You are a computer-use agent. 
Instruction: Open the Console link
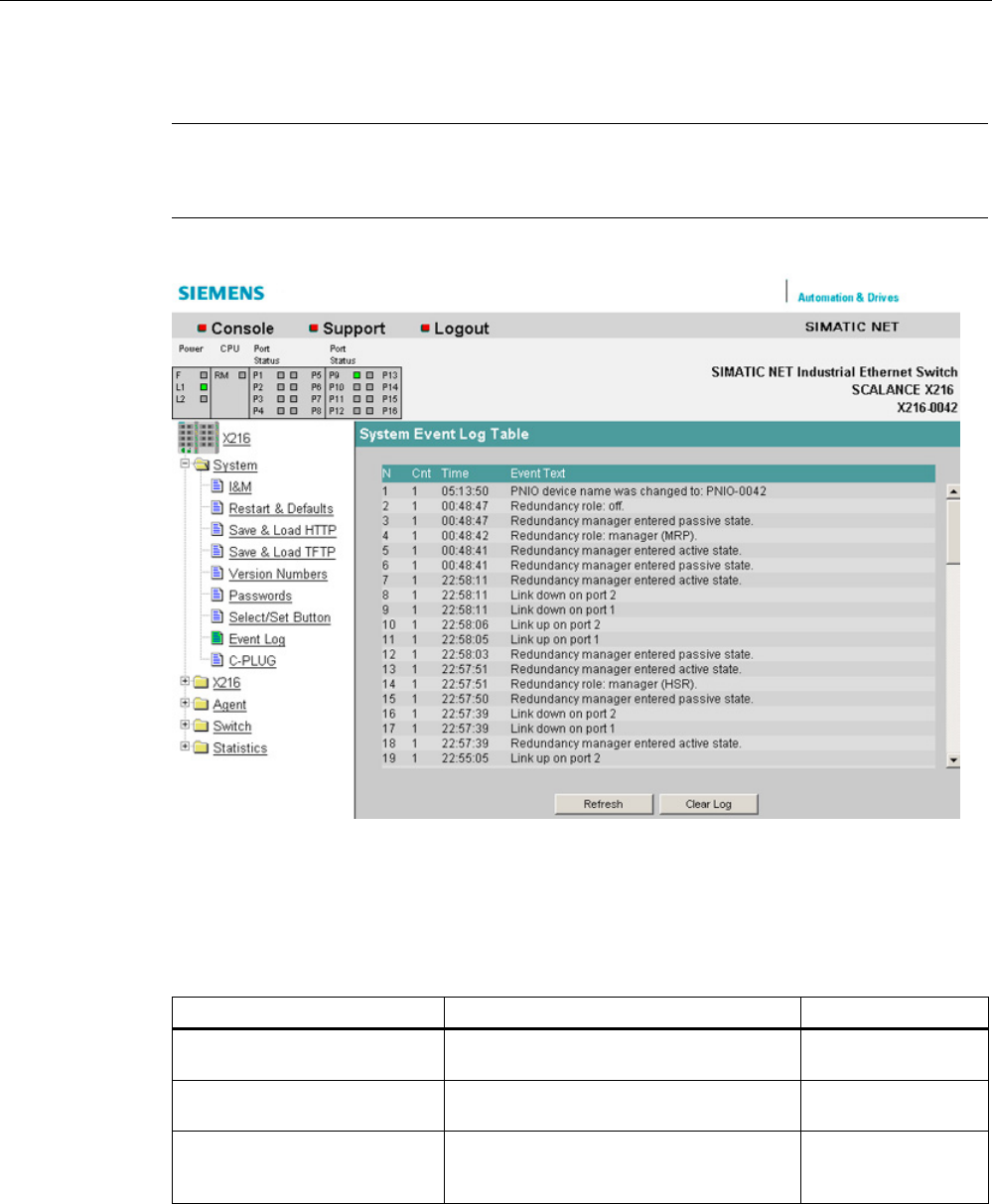242,328
